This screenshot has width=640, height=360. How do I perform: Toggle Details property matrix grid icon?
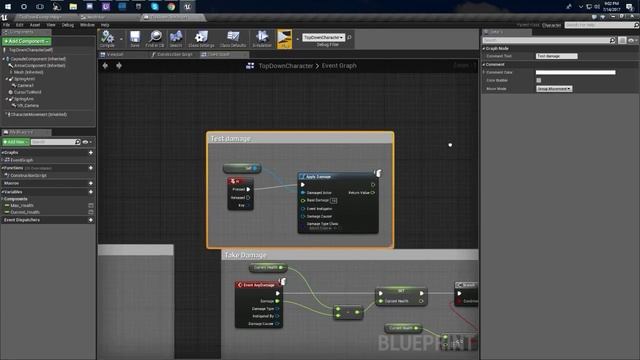[622, 40]
